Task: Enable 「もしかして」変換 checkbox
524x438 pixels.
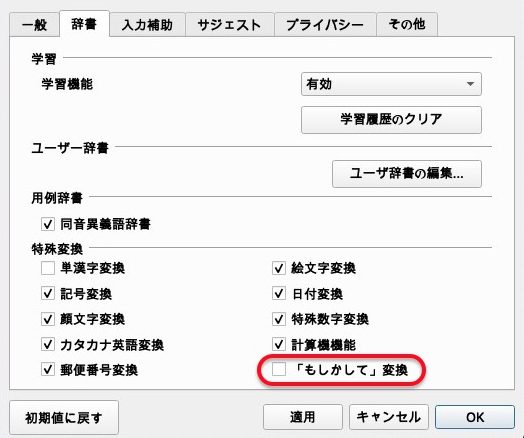Action: pyautogui.click(x=279, y=370)
